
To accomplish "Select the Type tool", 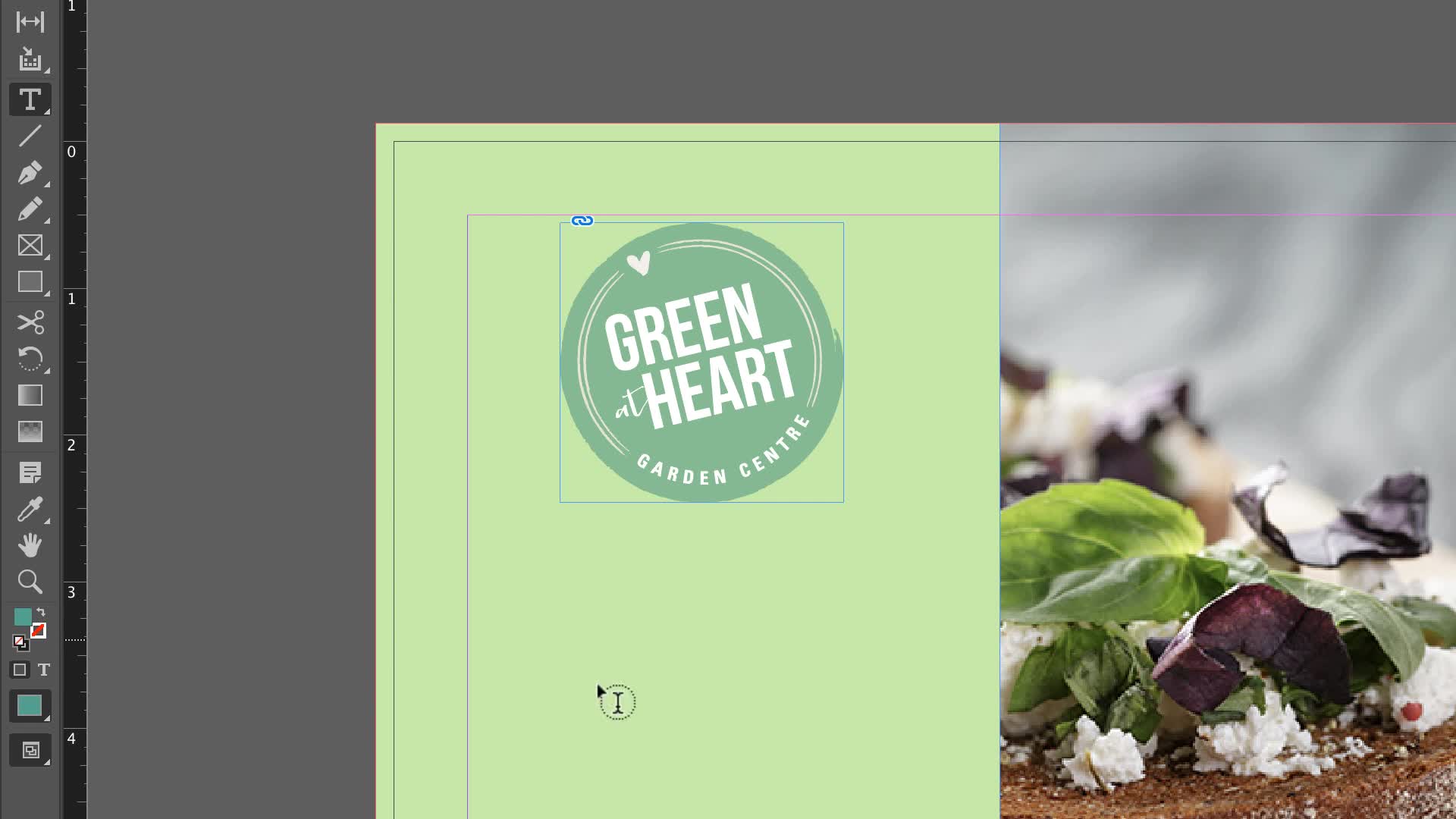I will [30, 99].
